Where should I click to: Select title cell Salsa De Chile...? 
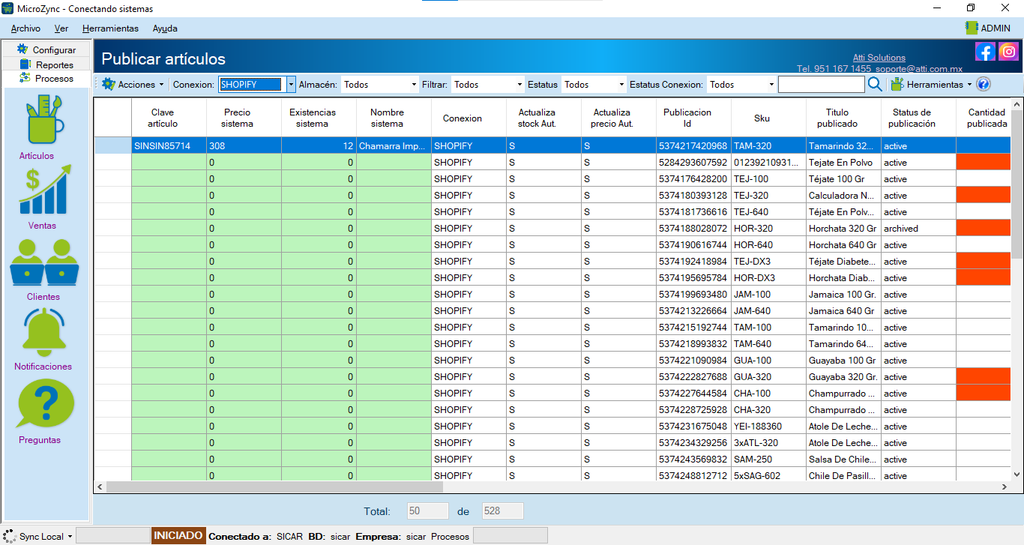pyautogui.click(x=844, y=459)
